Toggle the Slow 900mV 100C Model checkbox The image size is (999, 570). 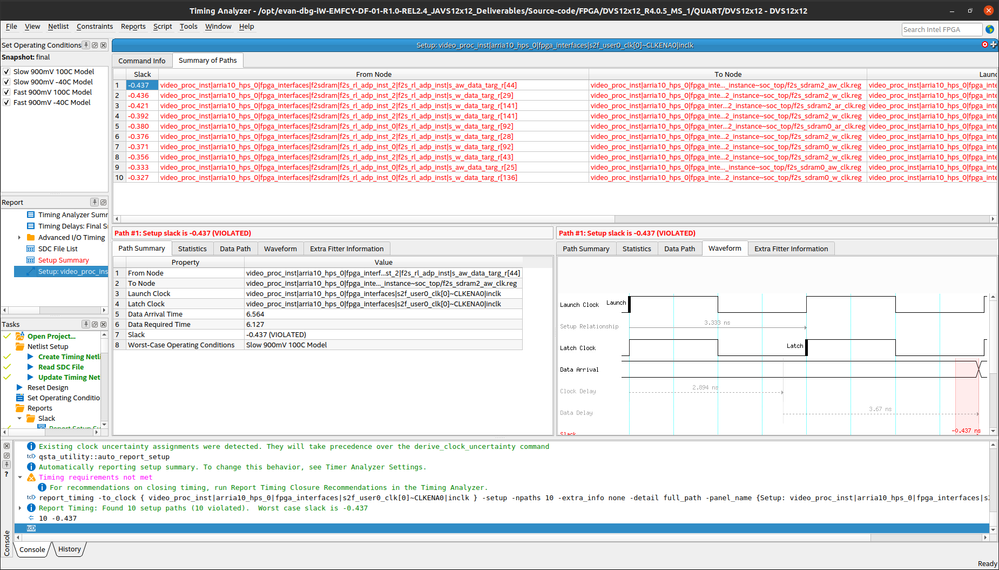coord(7,72)
